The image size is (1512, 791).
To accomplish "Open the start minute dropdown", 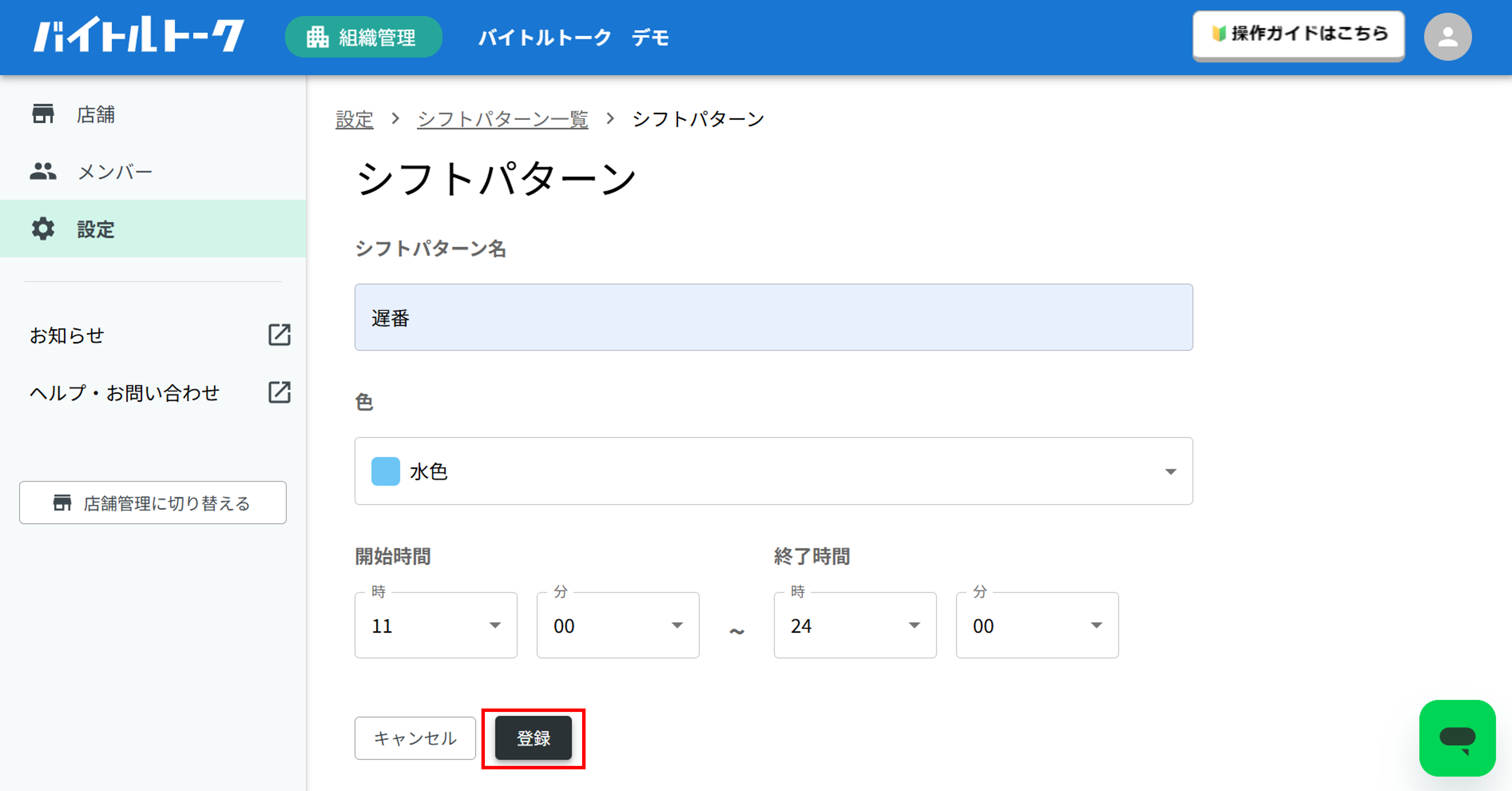I will tap(618, 625).
